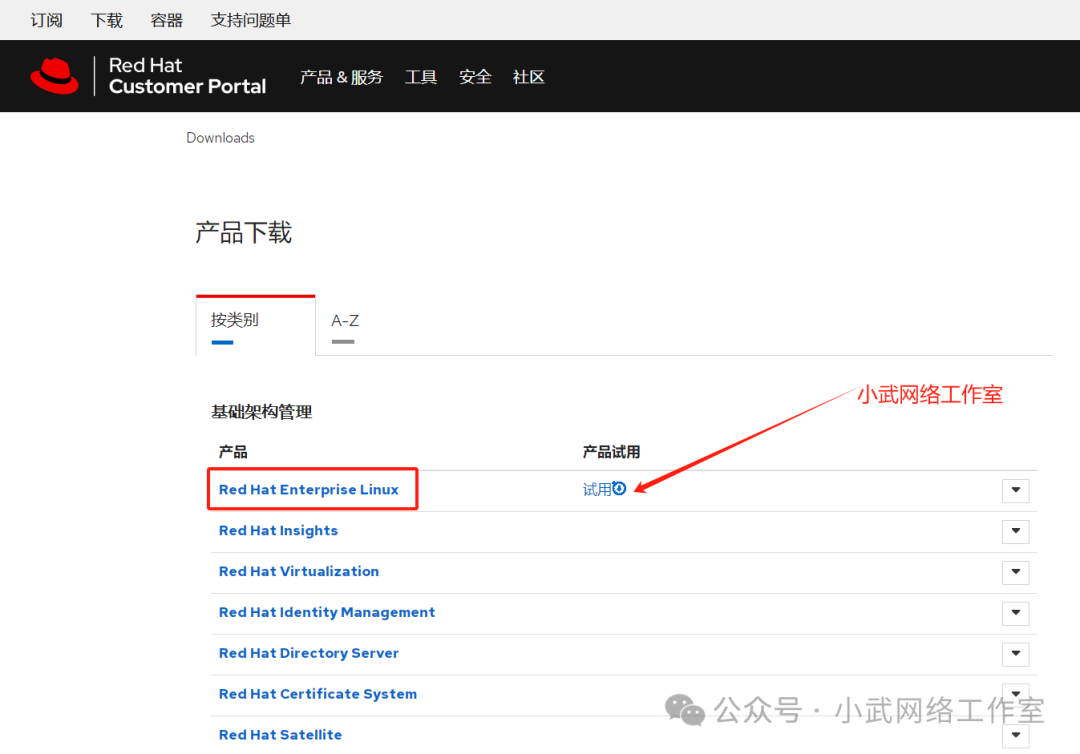Open the Red Hat Certificate System link

(318, 694)
